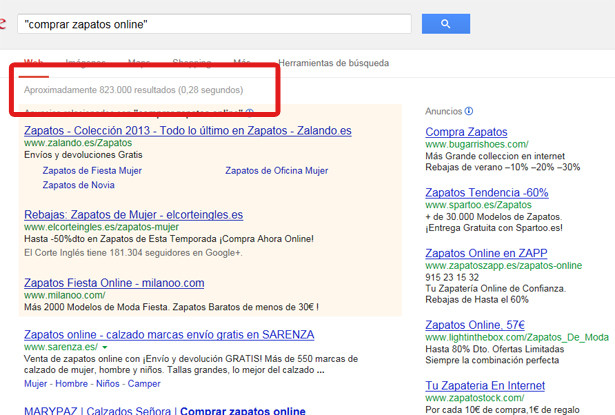Open Tu Zapateria En Internet ad
This screenshot has height=415, width=615.
(485, 386)
